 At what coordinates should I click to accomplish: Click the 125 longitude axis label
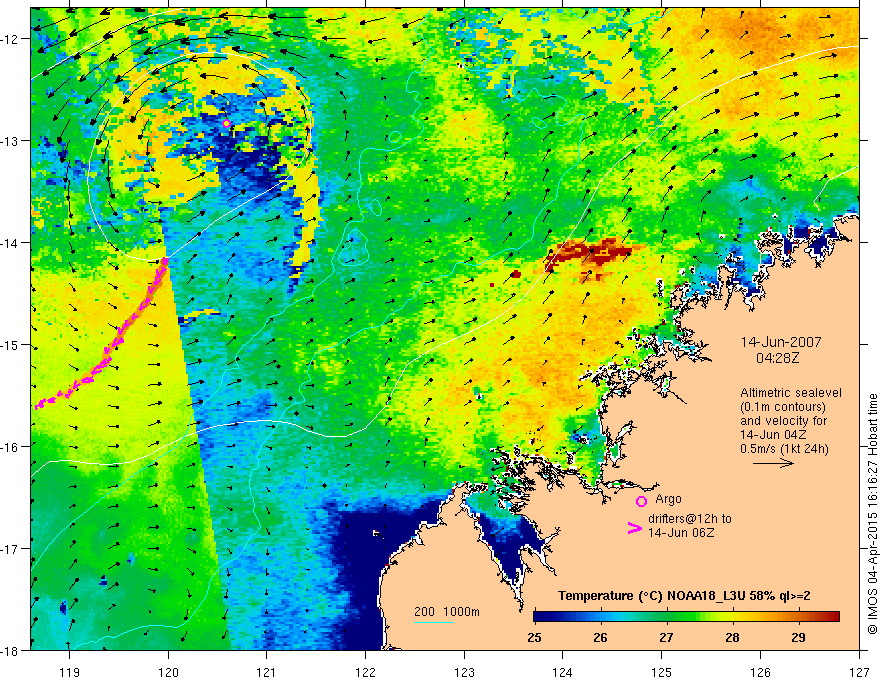[x=661, y=672]
